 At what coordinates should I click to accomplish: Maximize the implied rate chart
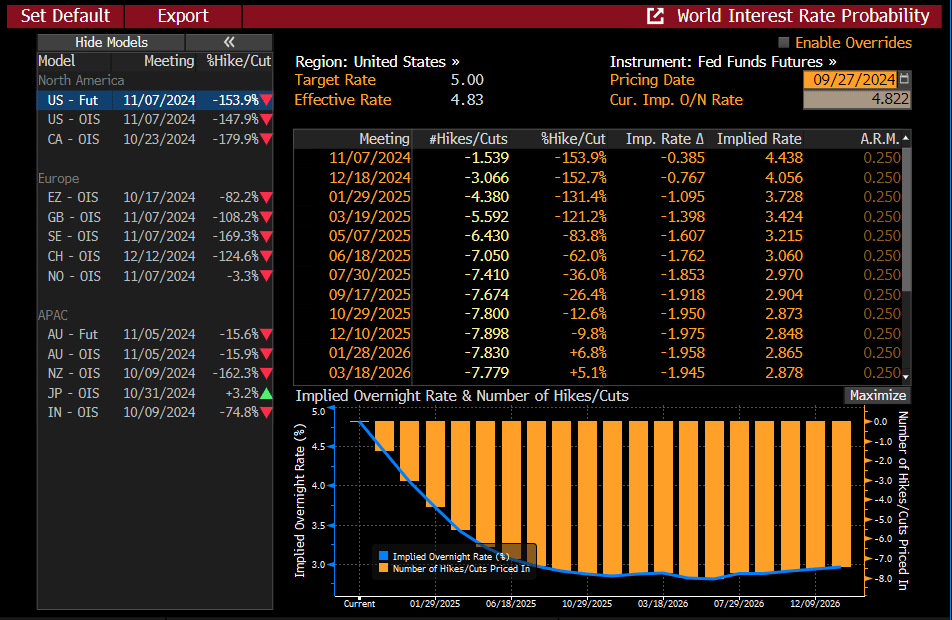click(877, 395)
